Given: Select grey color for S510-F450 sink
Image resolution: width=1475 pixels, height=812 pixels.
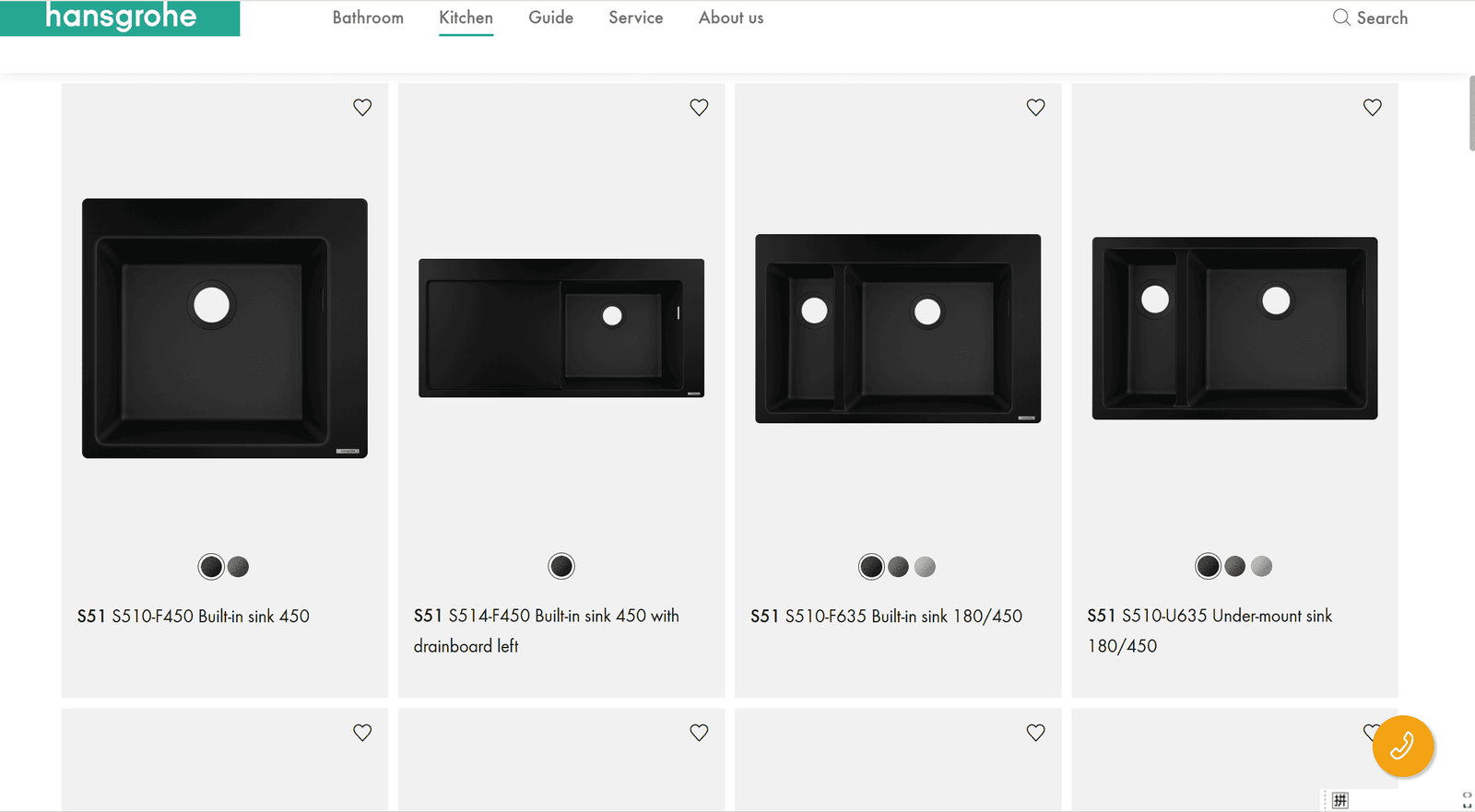Looking at the screenshot, I should click(x=238, y=566).
